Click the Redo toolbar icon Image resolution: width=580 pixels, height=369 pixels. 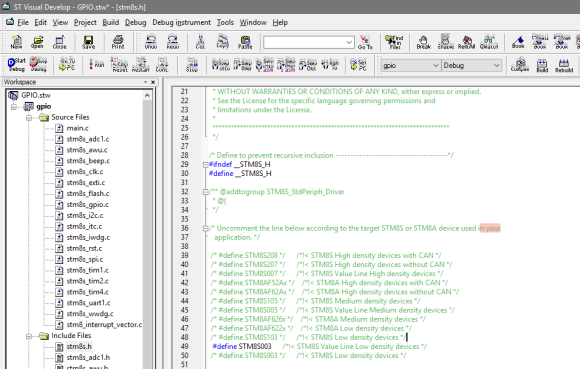point(172,42)
